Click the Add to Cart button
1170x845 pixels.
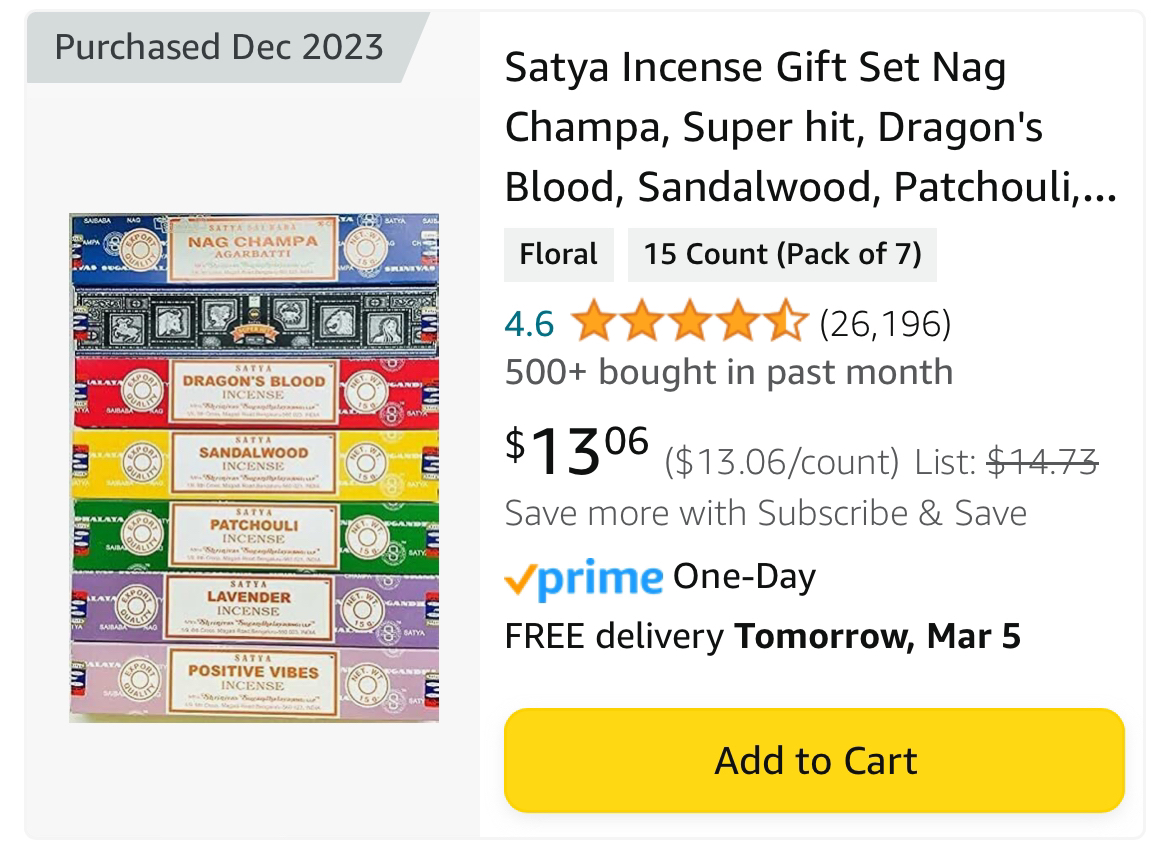point(815,760)
